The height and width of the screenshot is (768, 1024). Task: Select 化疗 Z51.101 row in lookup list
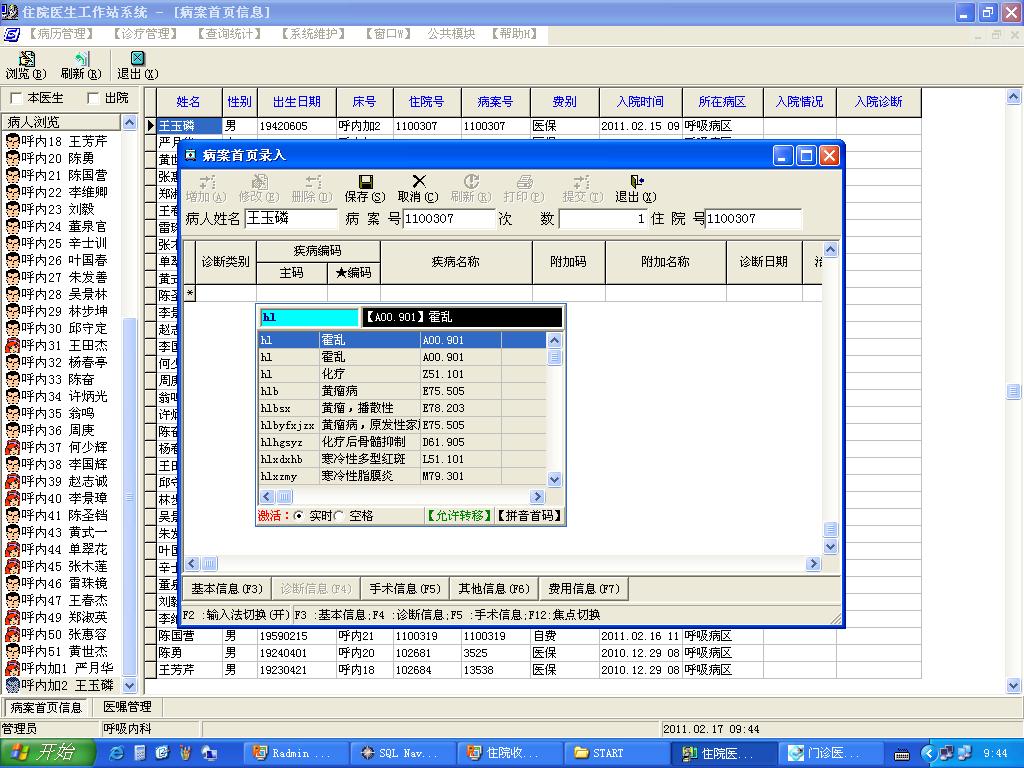pos(402,374)
